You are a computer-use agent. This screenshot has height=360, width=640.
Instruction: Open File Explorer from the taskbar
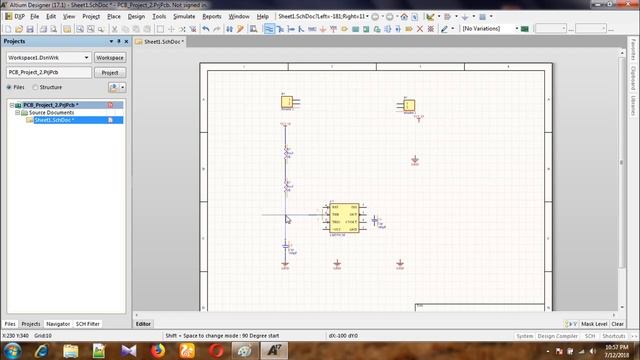[71, 351]
